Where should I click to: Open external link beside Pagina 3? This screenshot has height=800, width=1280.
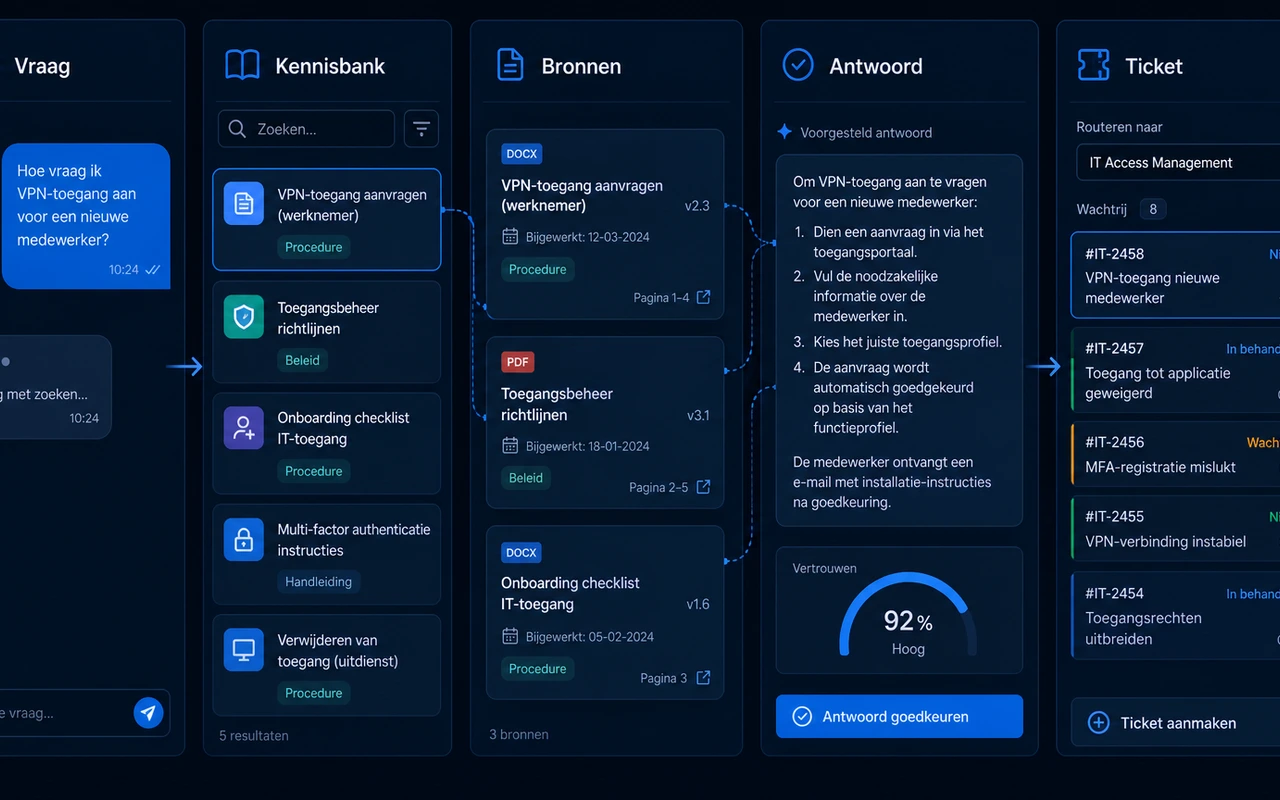(x=703, y=677)
